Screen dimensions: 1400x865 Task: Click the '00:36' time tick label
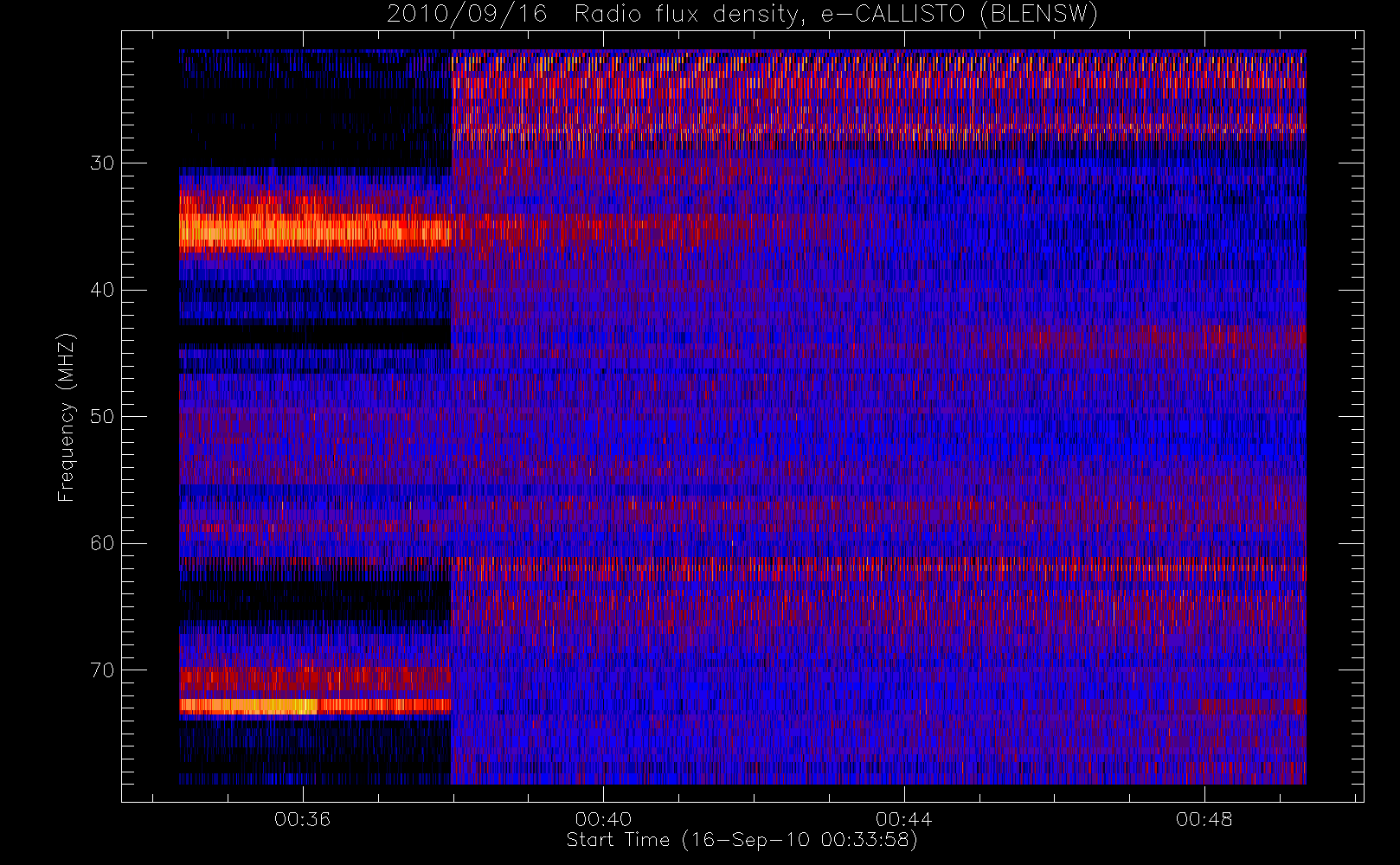pos(302,819)
